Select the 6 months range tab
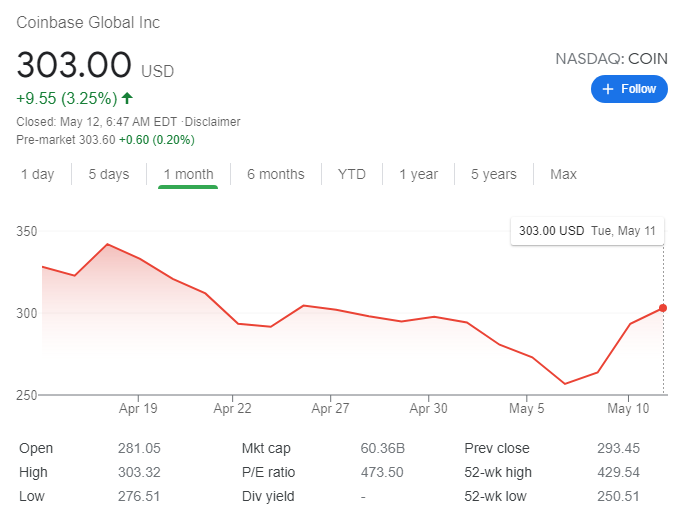The image size is (685, 531). click(x=275, y=174)
